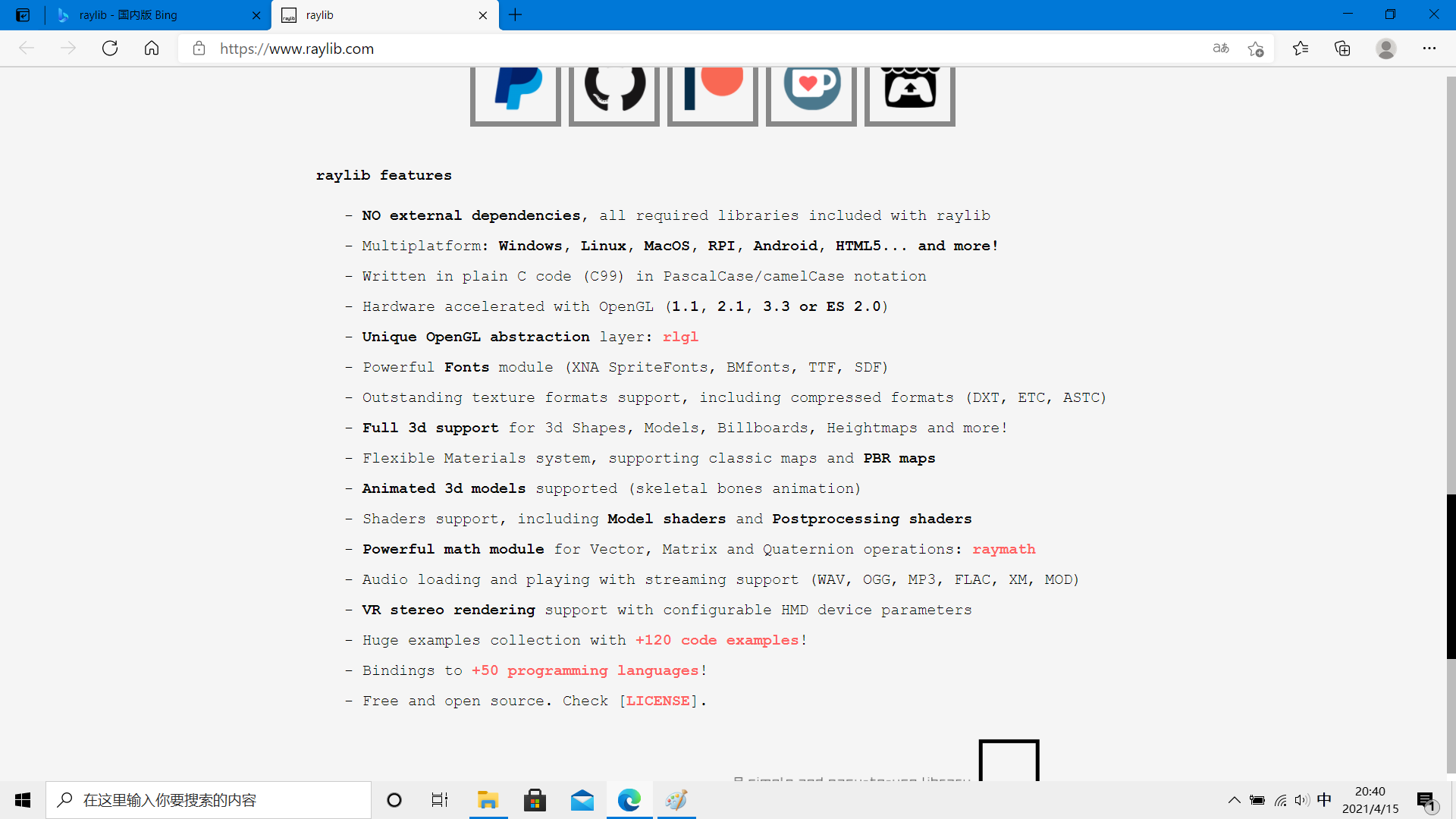Click the page vertical scrollbar thumb
The image size is (1456, 819).
coord(1451,576)
